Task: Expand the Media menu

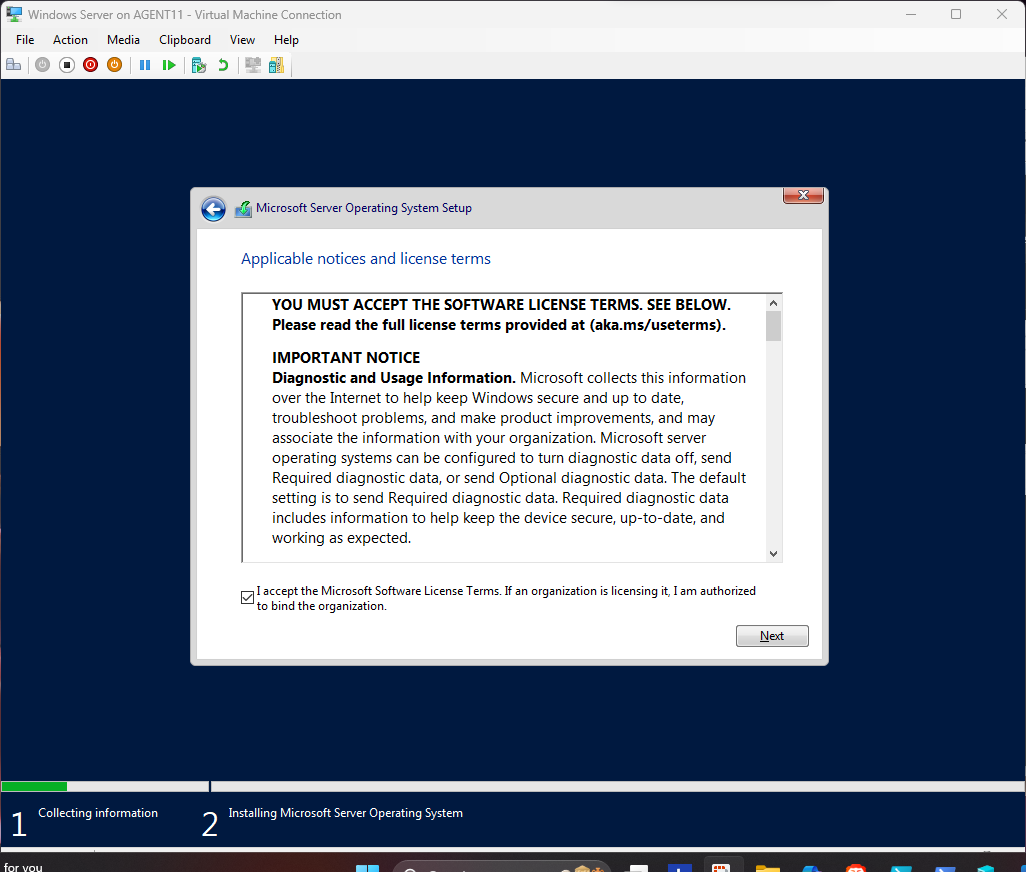Action: point(123,40)
